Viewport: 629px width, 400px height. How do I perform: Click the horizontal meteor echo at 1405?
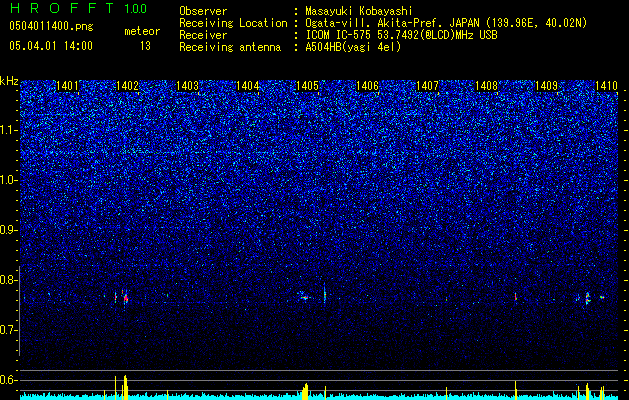[305, 297]
